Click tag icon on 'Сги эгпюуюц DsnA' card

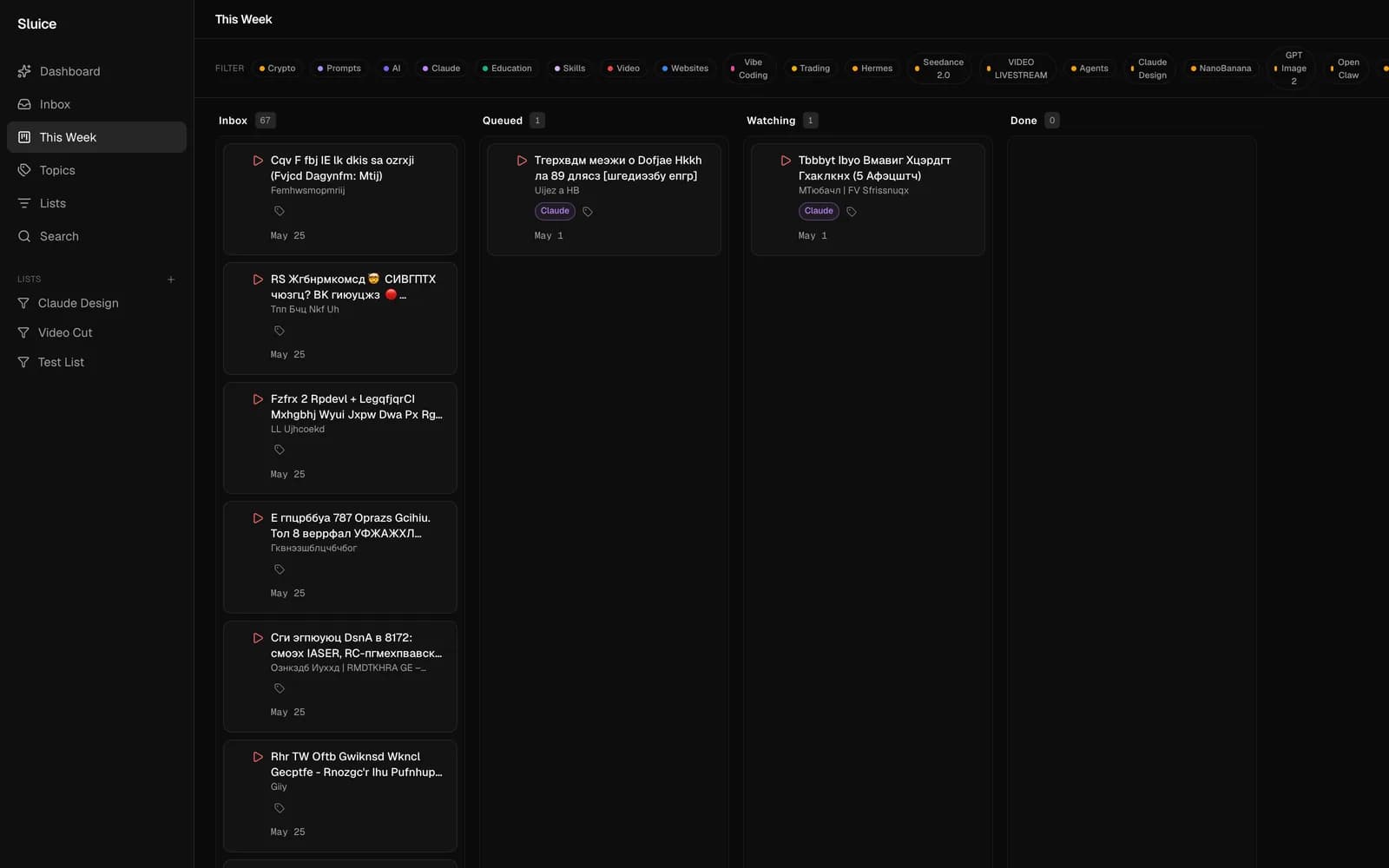pyautogui.click(x=280, y=688)
